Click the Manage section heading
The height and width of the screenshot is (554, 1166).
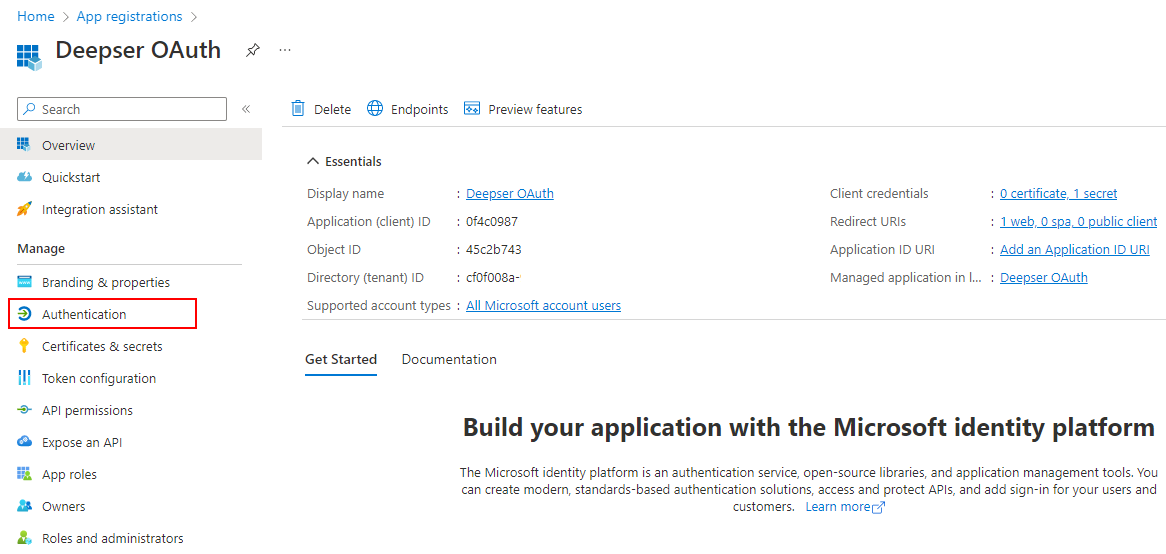[41, 248]
